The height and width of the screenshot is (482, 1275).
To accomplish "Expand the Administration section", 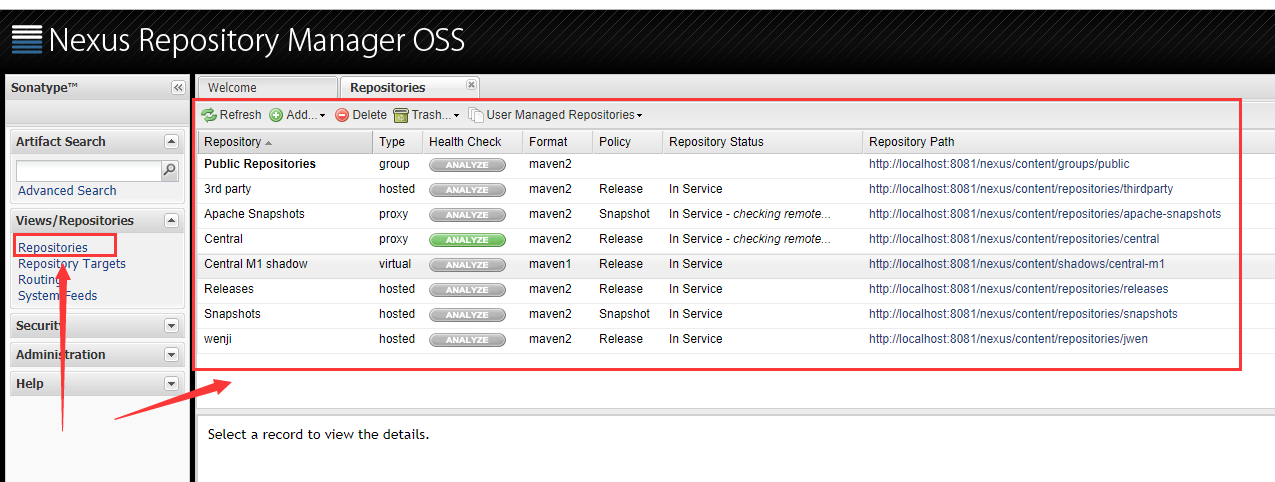I will pyautogui.click(x=171, y=355).
